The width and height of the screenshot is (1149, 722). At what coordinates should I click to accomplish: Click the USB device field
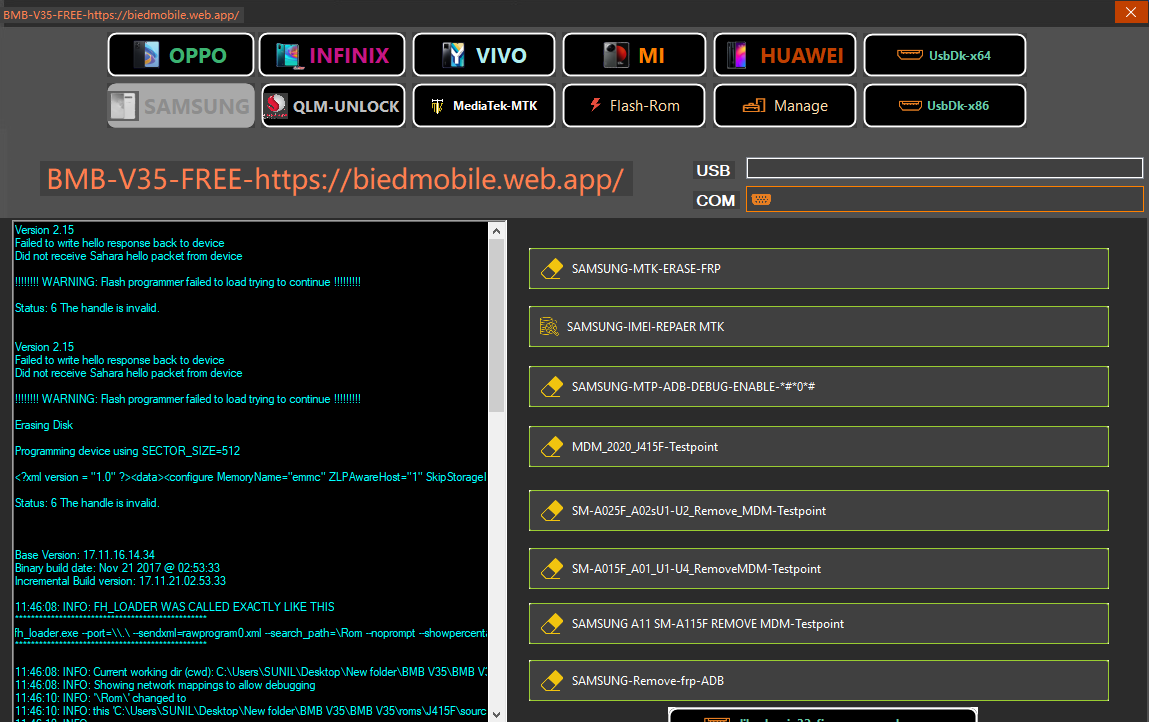point(945,168)
